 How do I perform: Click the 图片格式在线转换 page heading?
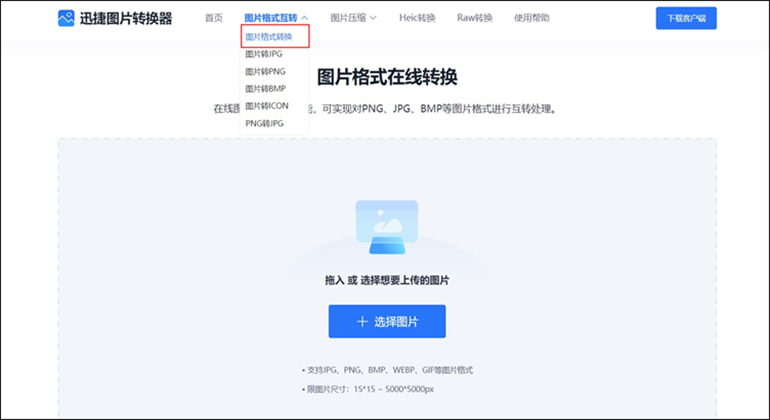[x=386, y=77]
